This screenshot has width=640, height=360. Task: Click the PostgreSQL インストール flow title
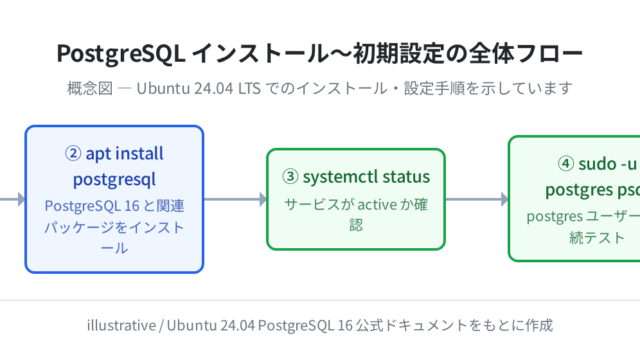click(320, 53)
